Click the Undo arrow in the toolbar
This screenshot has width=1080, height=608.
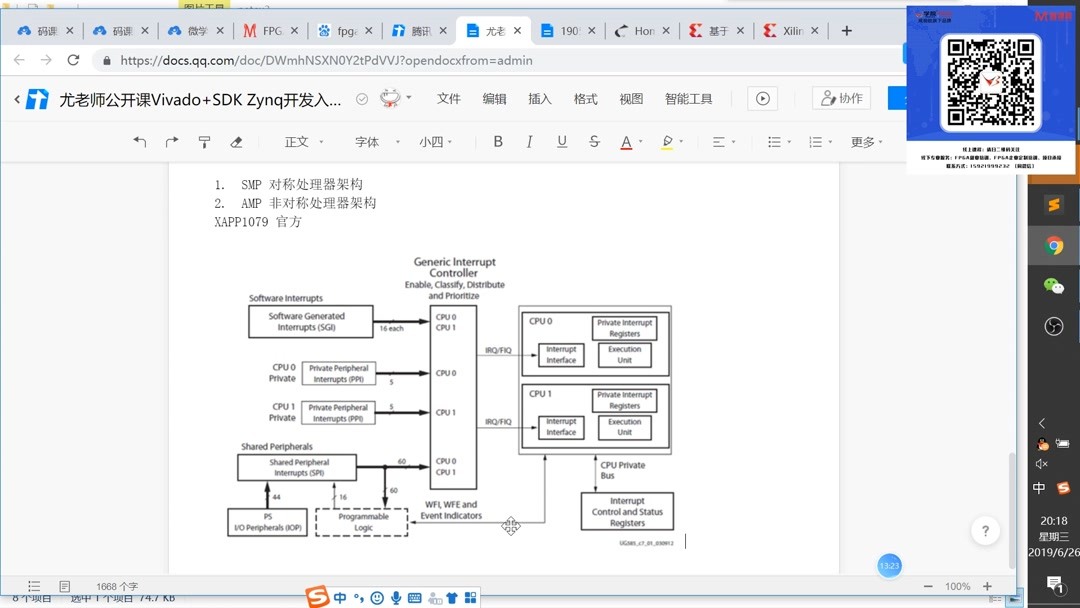click(140, 141)
